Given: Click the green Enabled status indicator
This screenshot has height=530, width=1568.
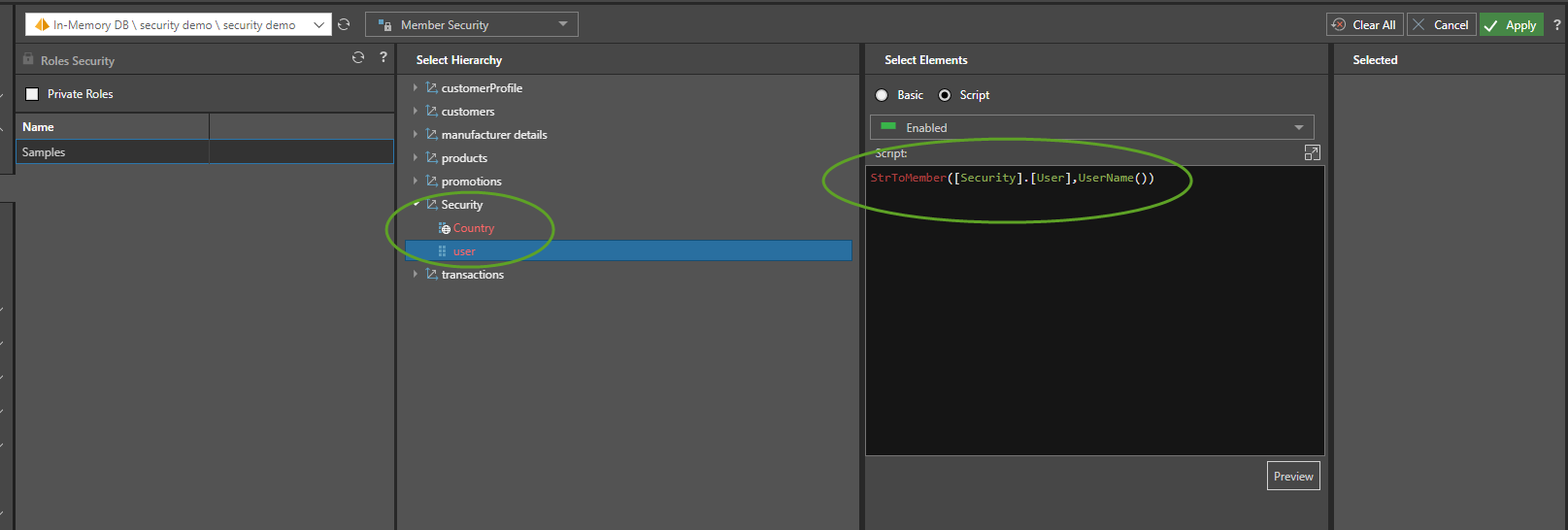Looking at the screenshot, I should point(888,126).
